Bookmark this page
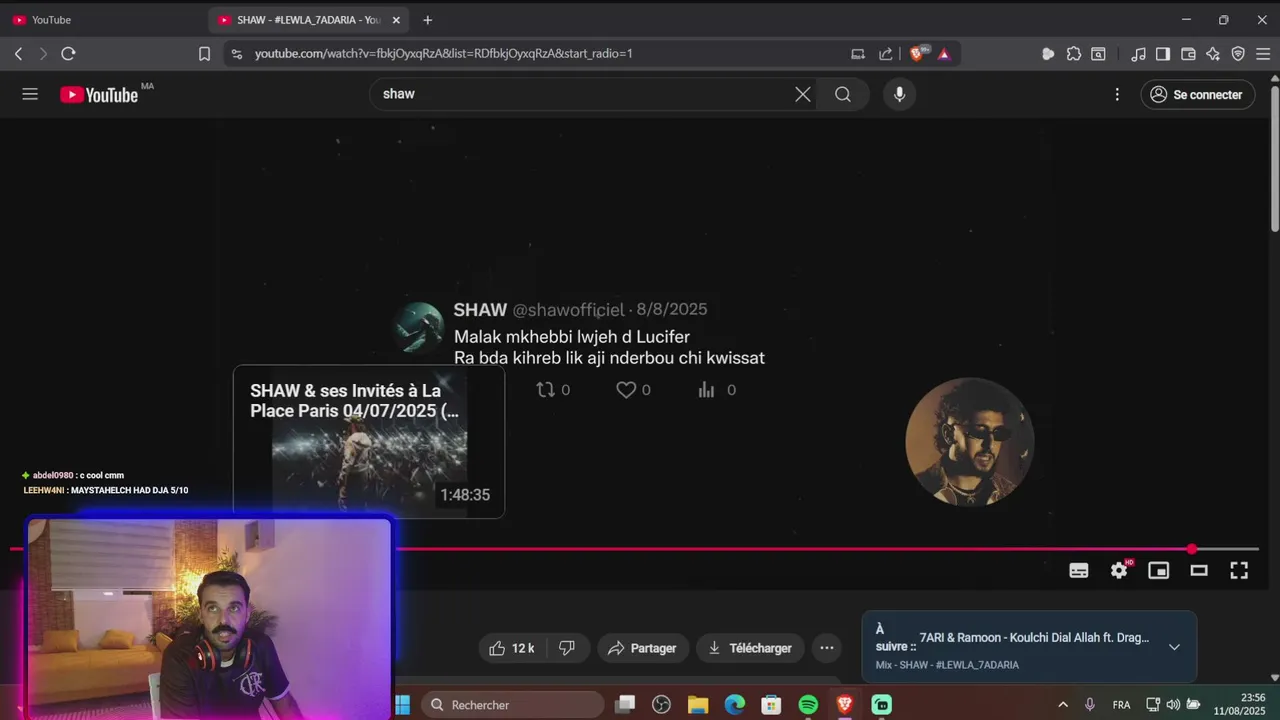Viewport: 1280px width, 720px height. [x=204, y=54]
